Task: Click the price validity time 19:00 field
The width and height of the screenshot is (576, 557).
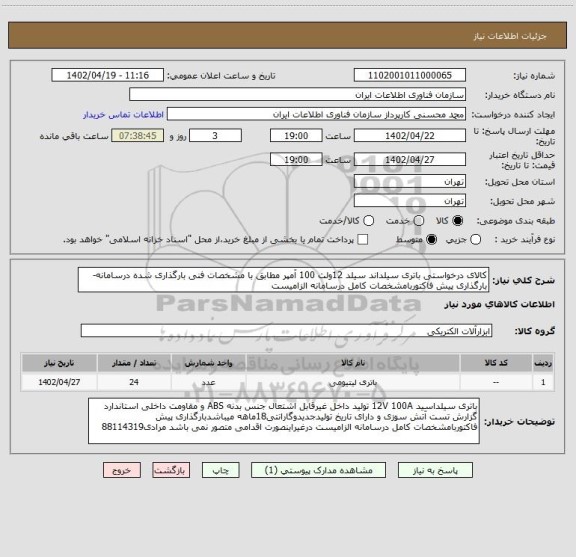Action: (296, 159)
